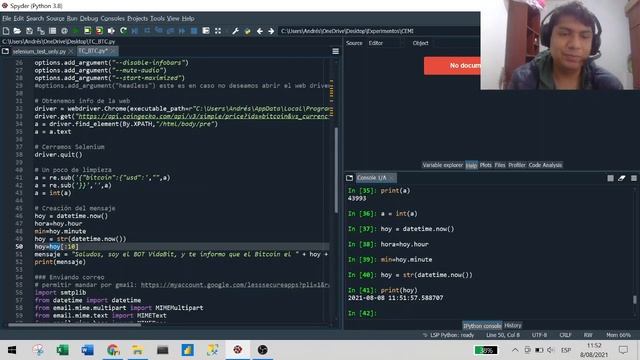Select the IPython console tab

point(482,326)
